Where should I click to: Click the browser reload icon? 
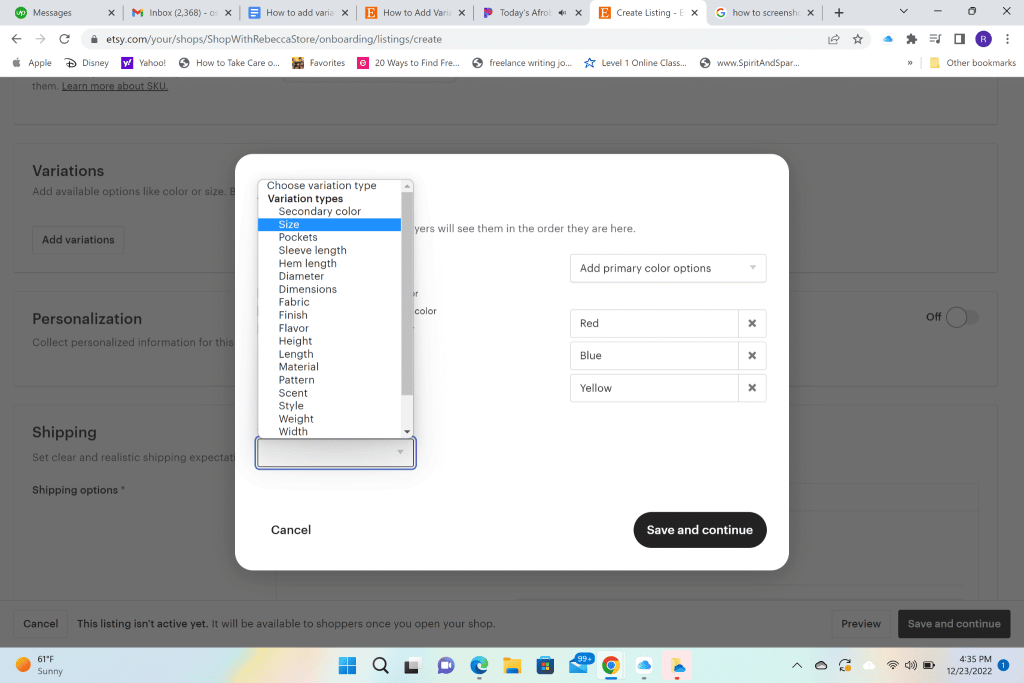65,39
